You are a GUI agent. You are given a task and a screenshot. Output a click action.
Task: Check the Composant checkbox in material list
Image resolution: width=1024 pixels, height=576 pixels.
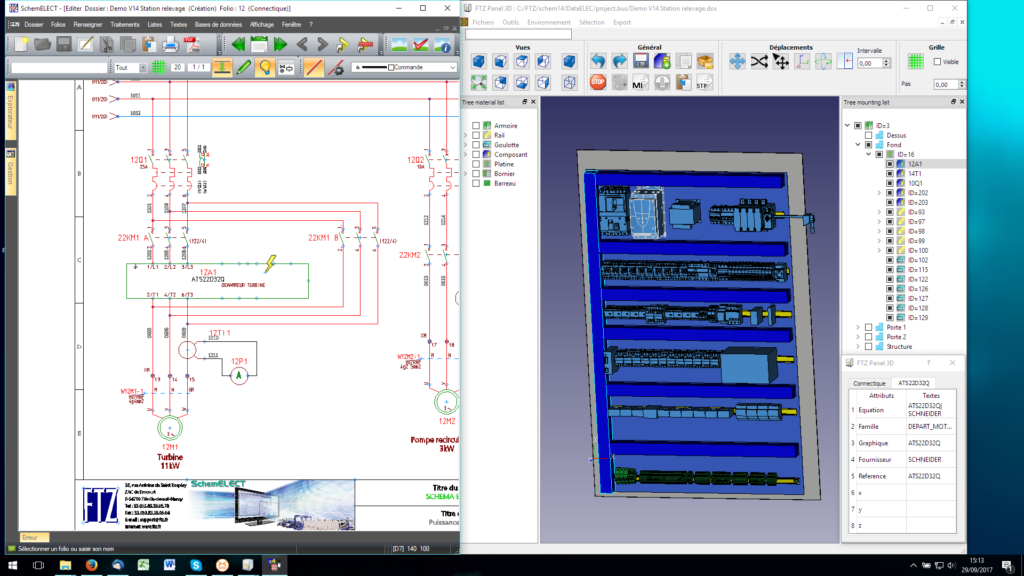coord(476,155)
